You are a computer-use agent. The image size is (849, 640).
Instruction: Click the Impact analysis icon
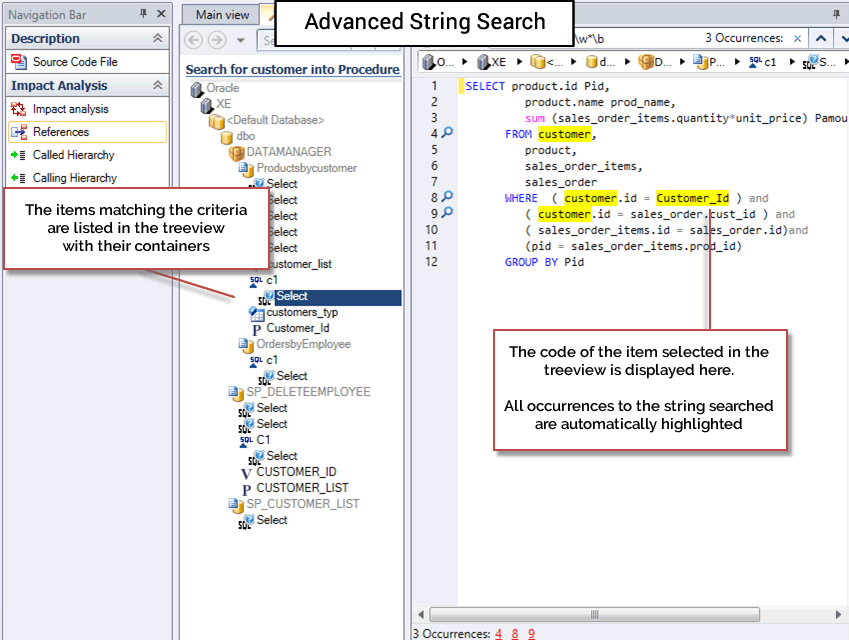20,109
